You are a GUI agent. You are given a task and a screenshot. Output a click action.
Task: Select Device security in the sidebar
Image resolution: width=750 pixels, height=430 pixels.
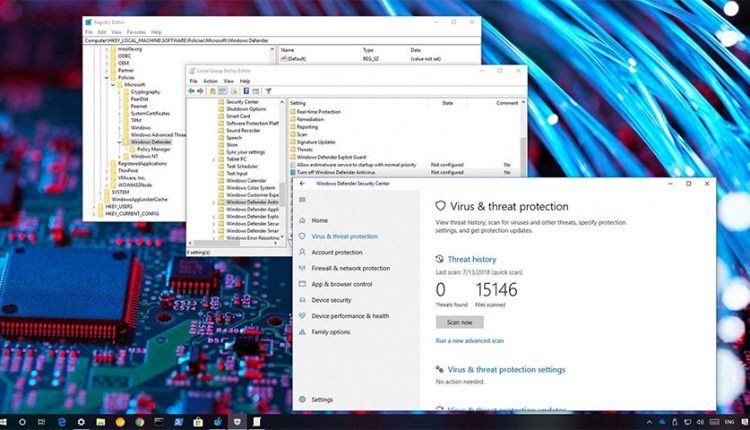(x=331, y=300)
